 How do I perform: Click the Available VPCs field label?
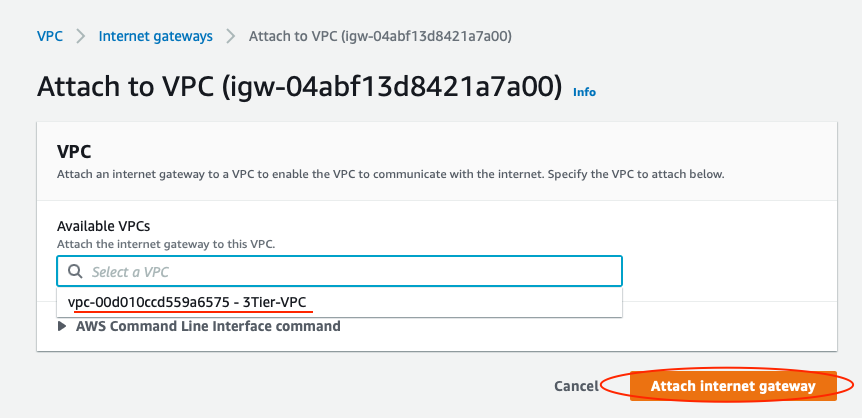(x=103, y=226)
